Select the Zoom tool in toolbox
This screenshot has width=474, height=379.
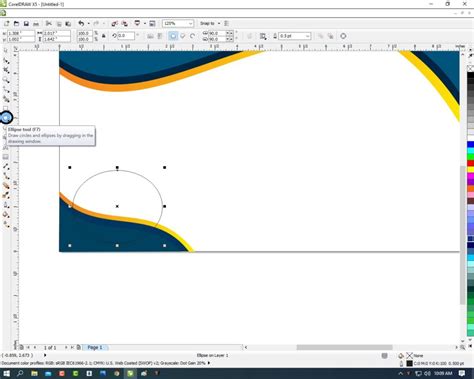coord(6,80)
